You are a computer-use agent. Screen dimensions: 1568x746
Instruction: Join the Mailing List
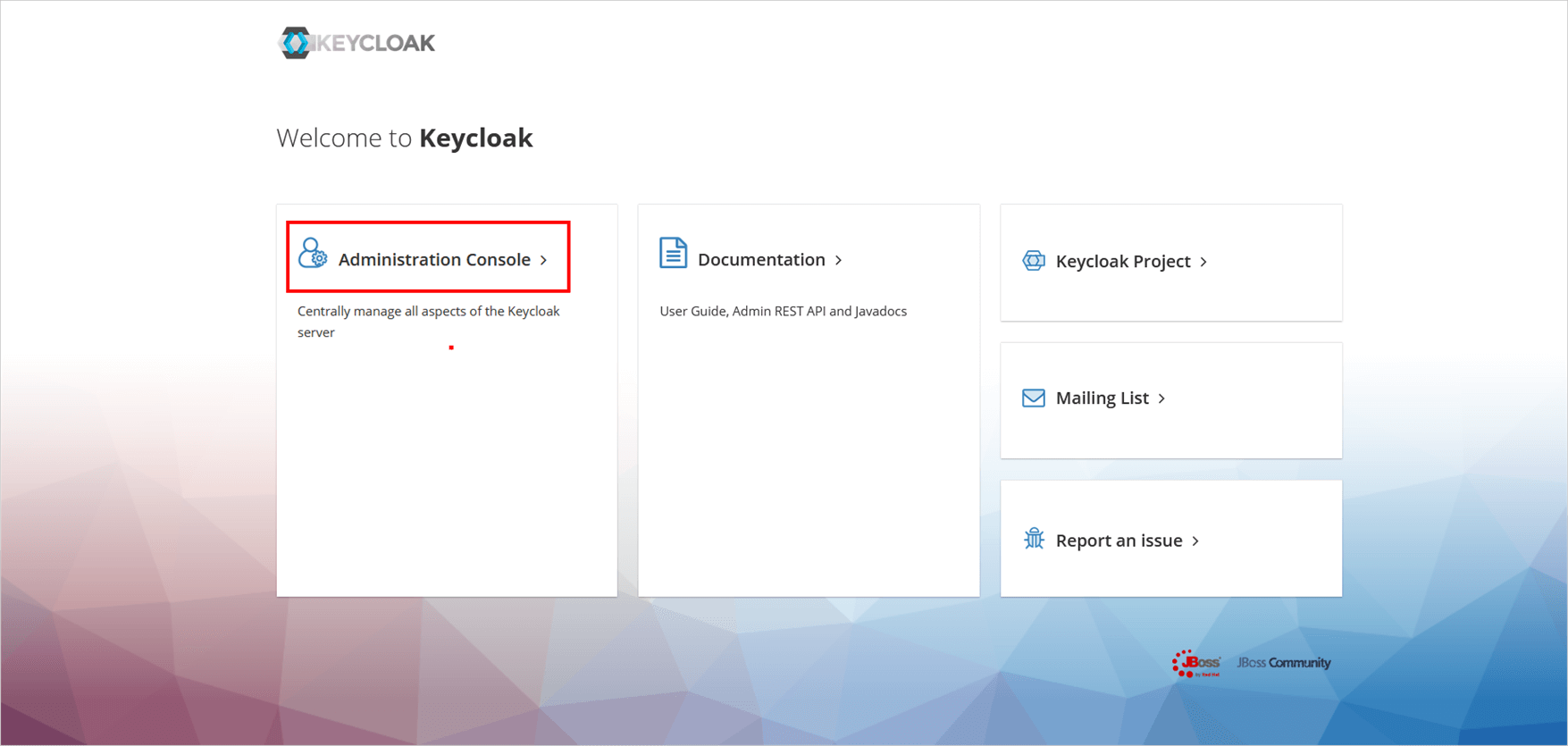(x=1103, y=398)
